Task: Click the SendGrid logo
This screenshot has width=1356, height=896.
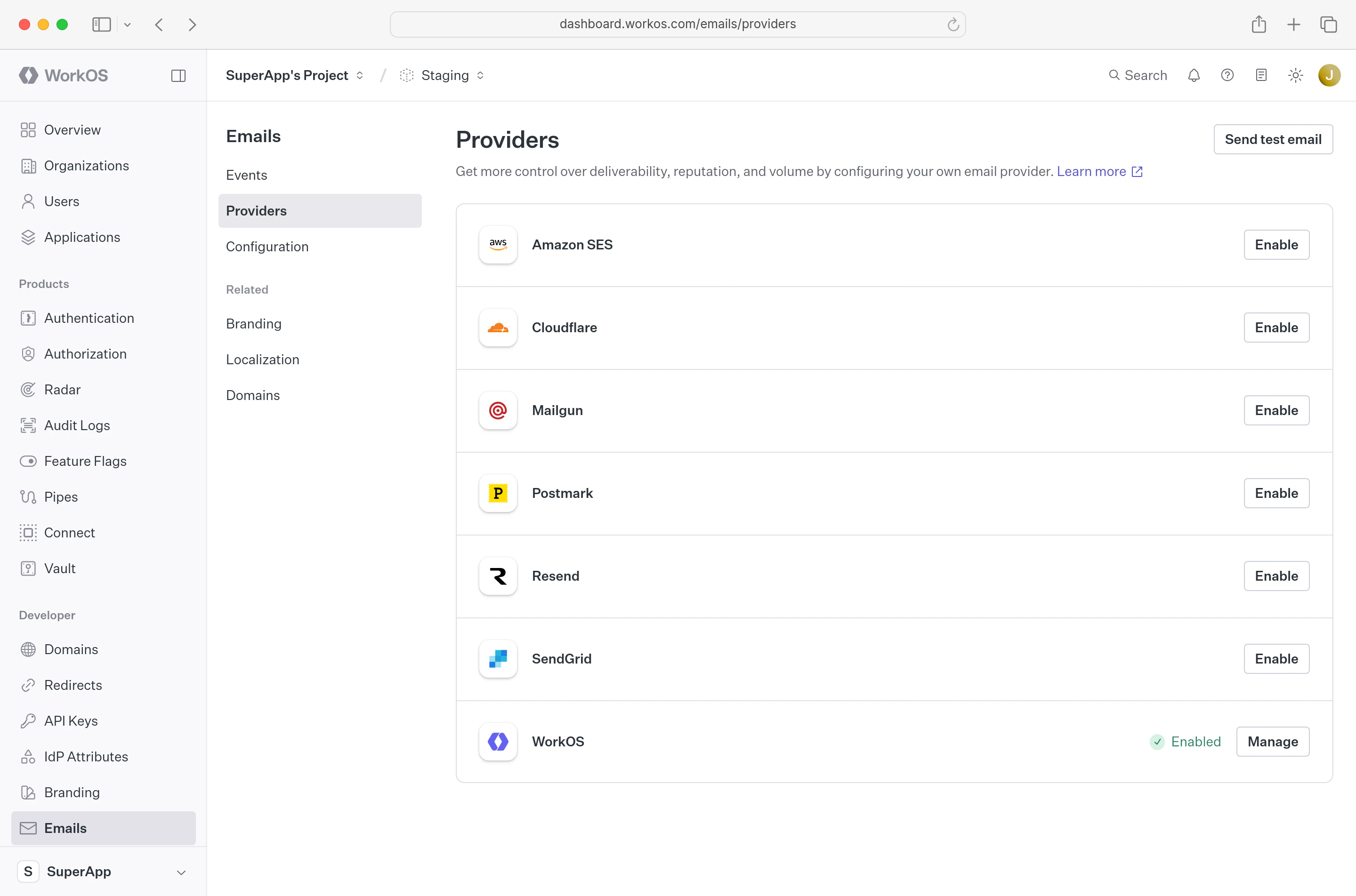Action: pyautogui.click(x=498, y=659)
